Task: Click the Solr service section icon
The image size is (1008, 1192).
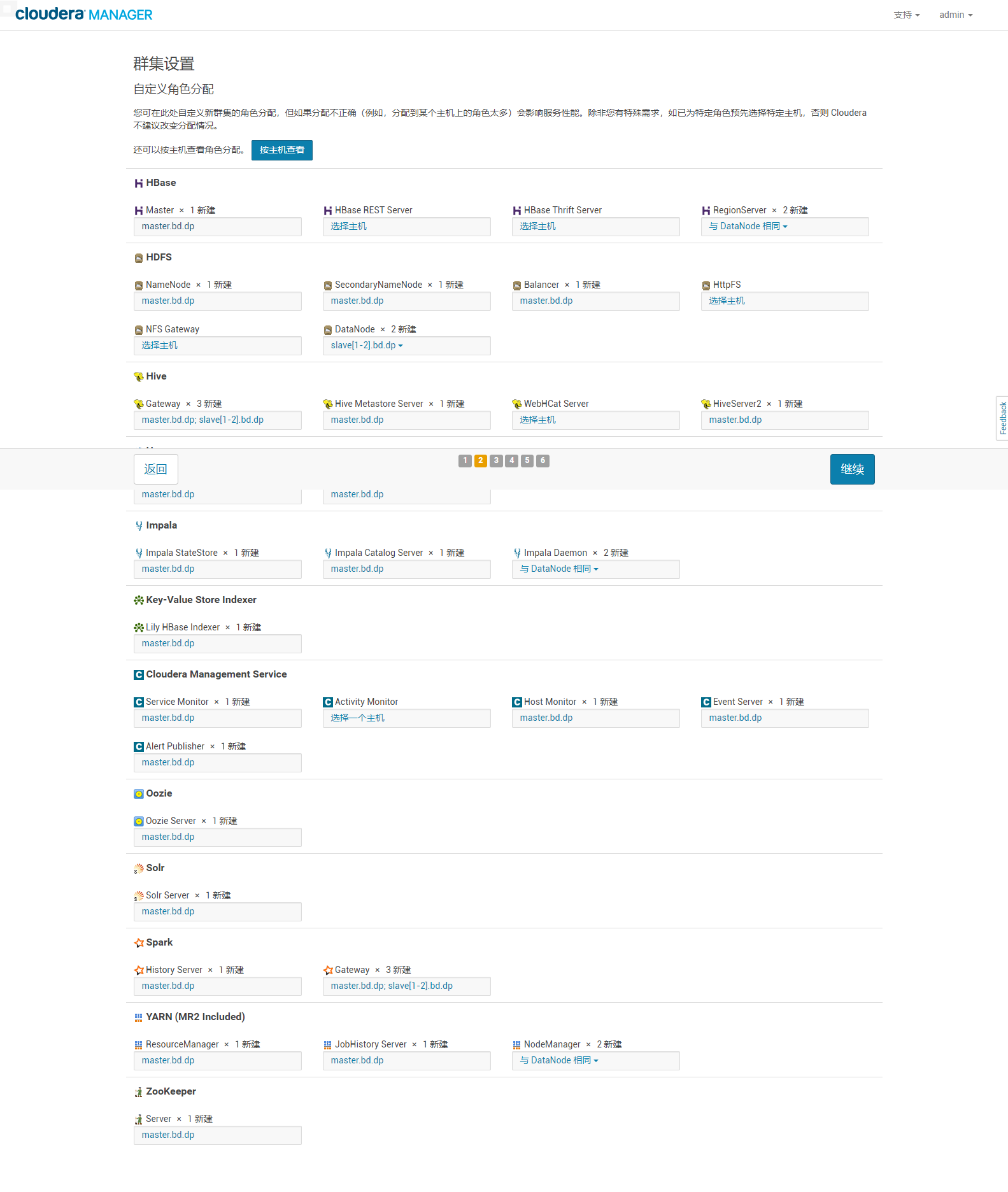Action: [138, 869]
